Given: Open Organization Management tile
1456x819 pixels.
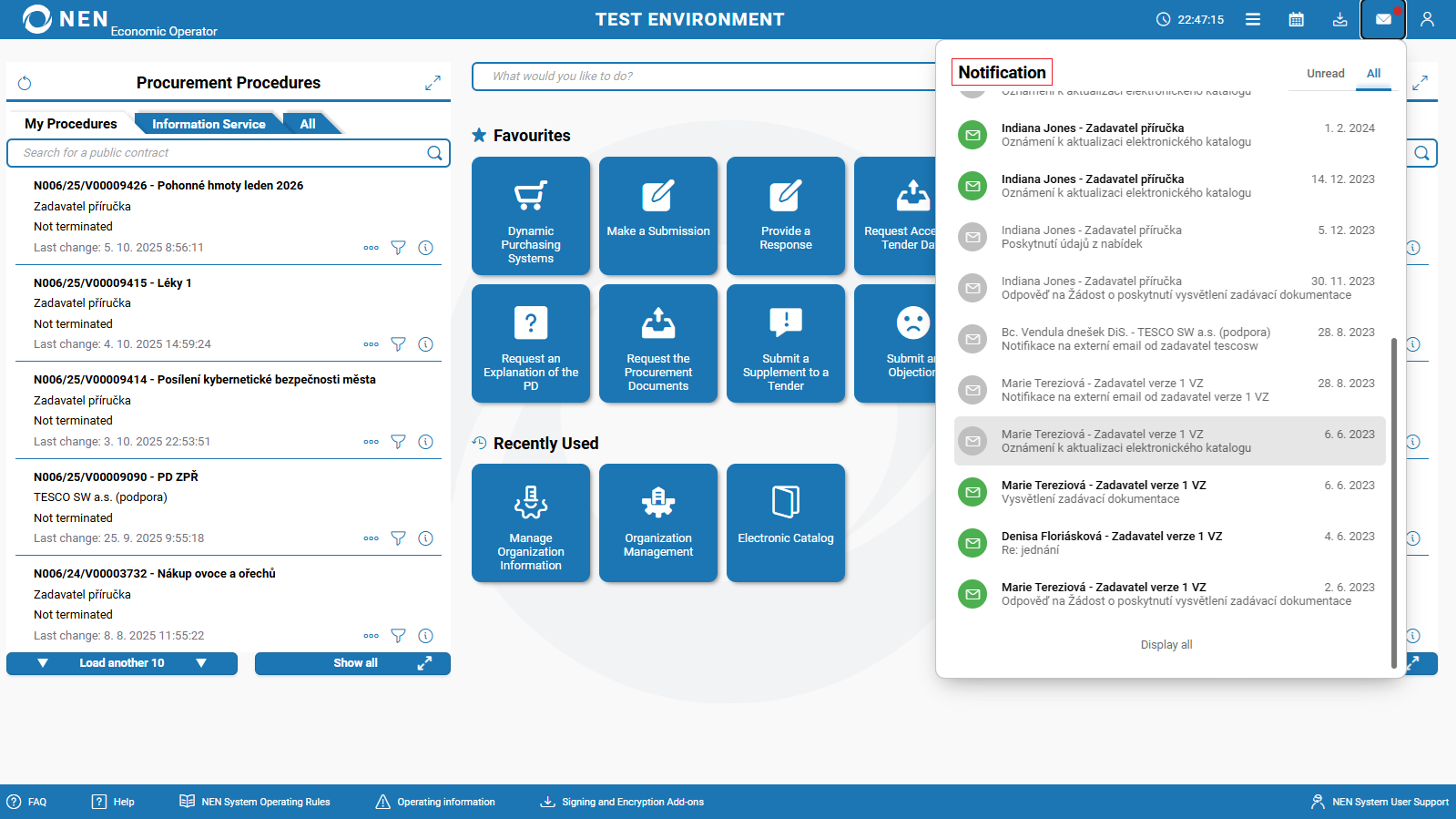Looking at the screenshot, I should pos(658,523).
